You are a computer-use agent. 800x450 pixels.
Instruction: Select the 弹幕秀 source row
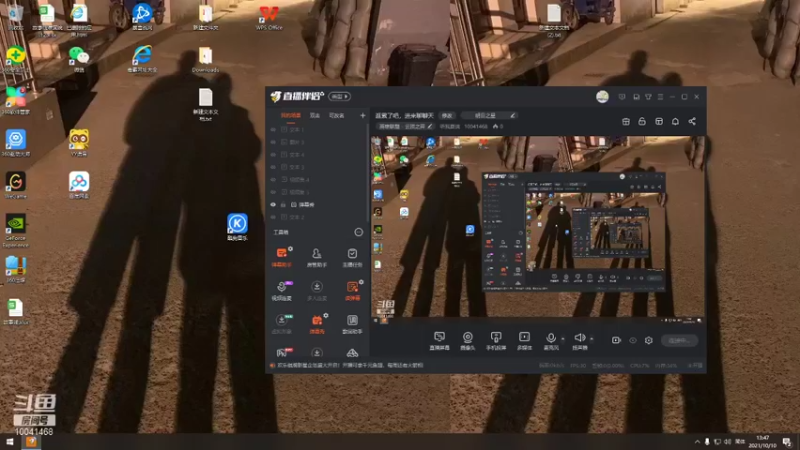(317, 205)
